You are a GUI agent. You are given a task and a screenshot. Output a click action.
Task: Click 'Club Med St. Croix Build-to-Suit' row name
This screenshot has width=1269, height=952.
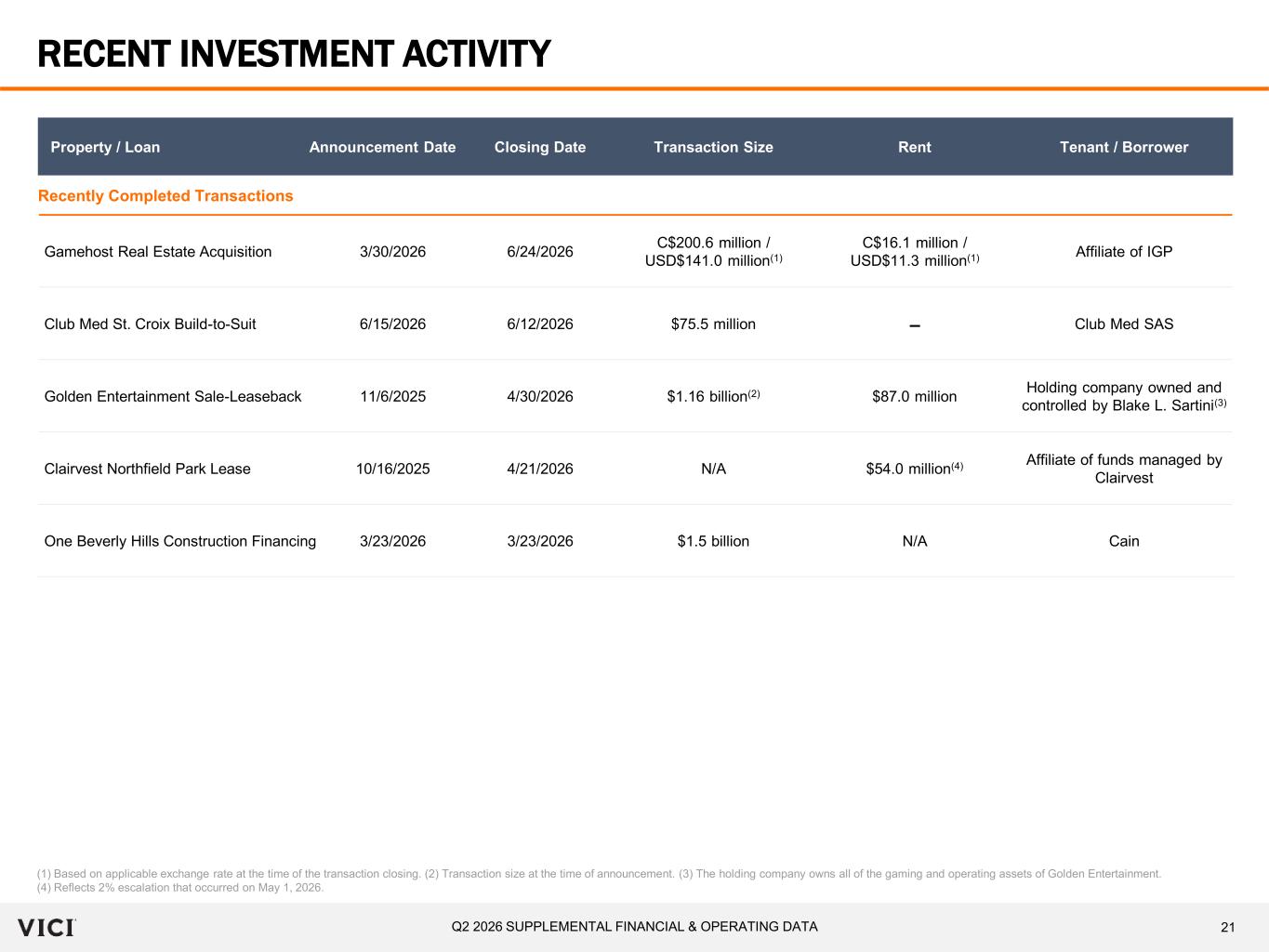(150, 324)
